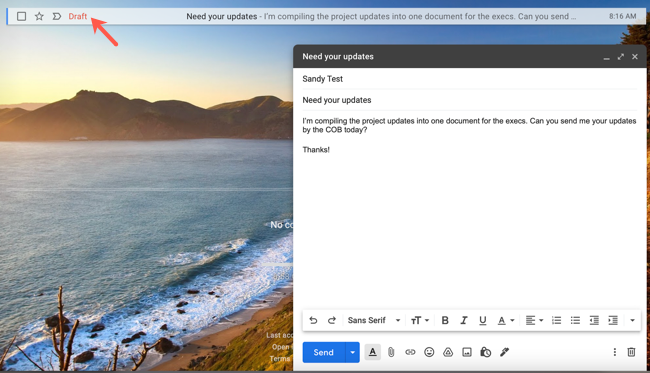Send the email with the Send button
The image size is (650, 373).
point(324,352)
